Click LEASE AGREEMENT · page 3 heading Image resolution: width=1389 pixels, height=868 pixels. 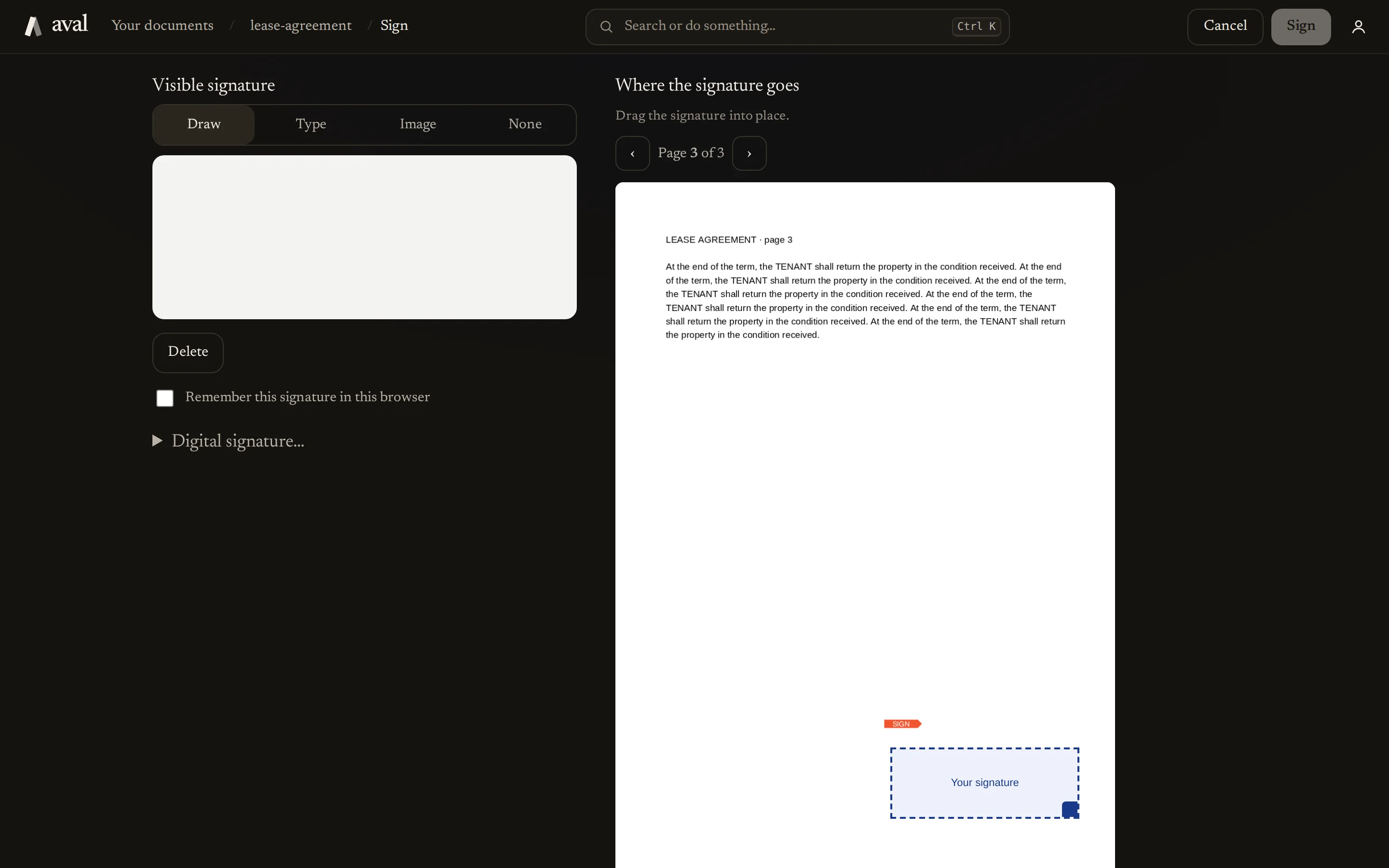pos(729,240)
